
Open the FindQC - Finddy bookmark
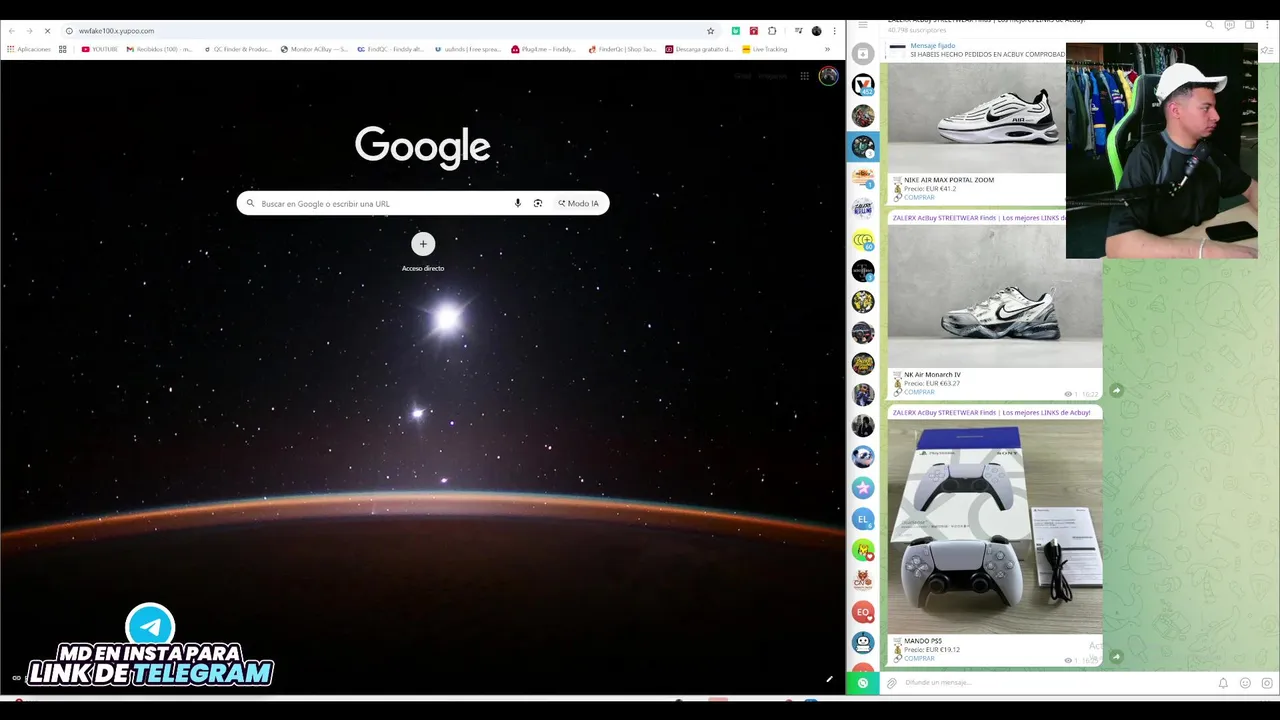pyautogui.click(x=391, y=49)
